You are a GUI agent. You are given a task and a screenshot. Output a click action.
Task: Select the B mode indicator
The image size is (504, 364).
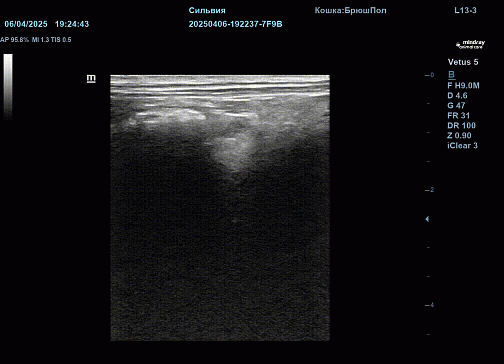(x=452, y=75)
